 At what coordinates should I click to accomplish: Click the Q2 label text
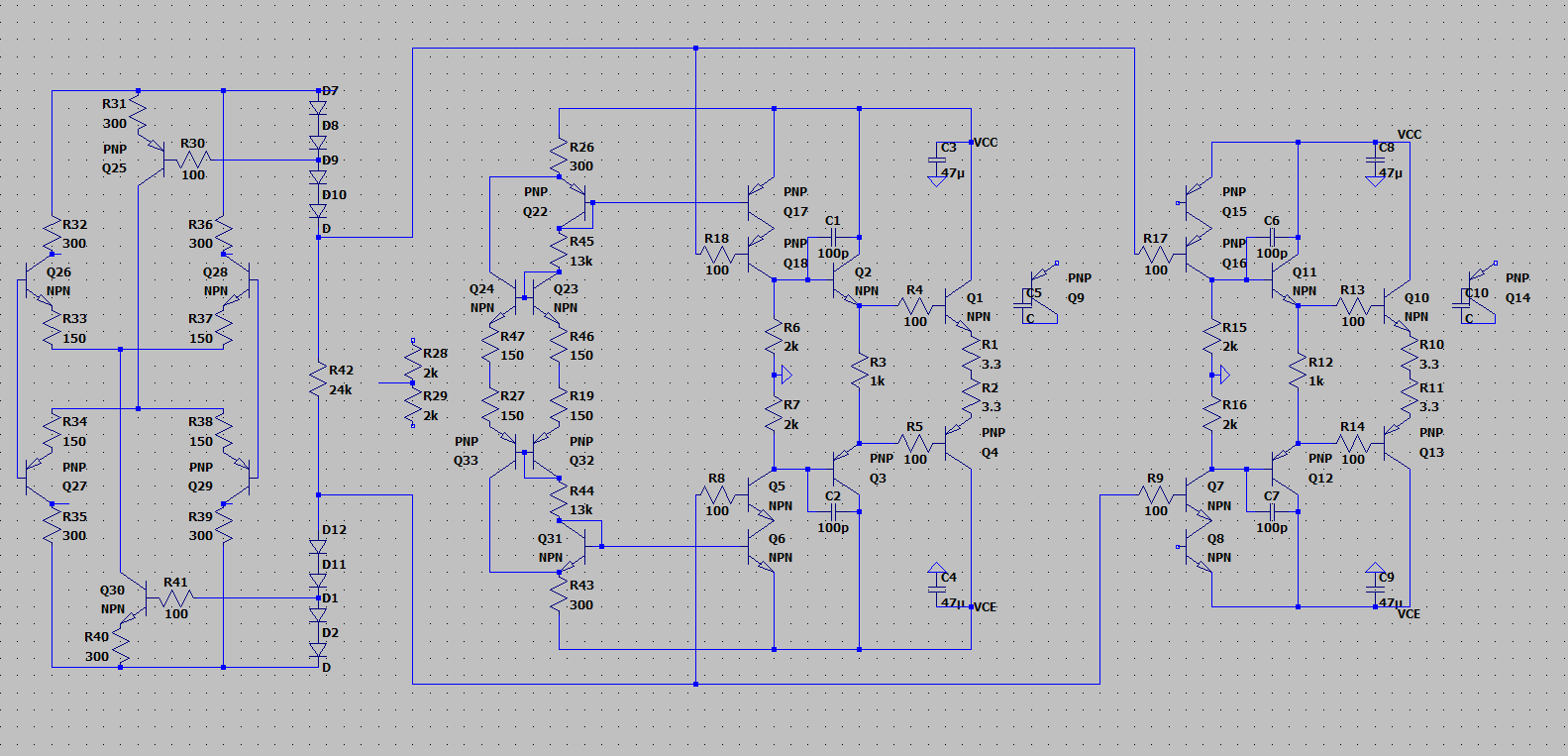click(x=863, y=271)
